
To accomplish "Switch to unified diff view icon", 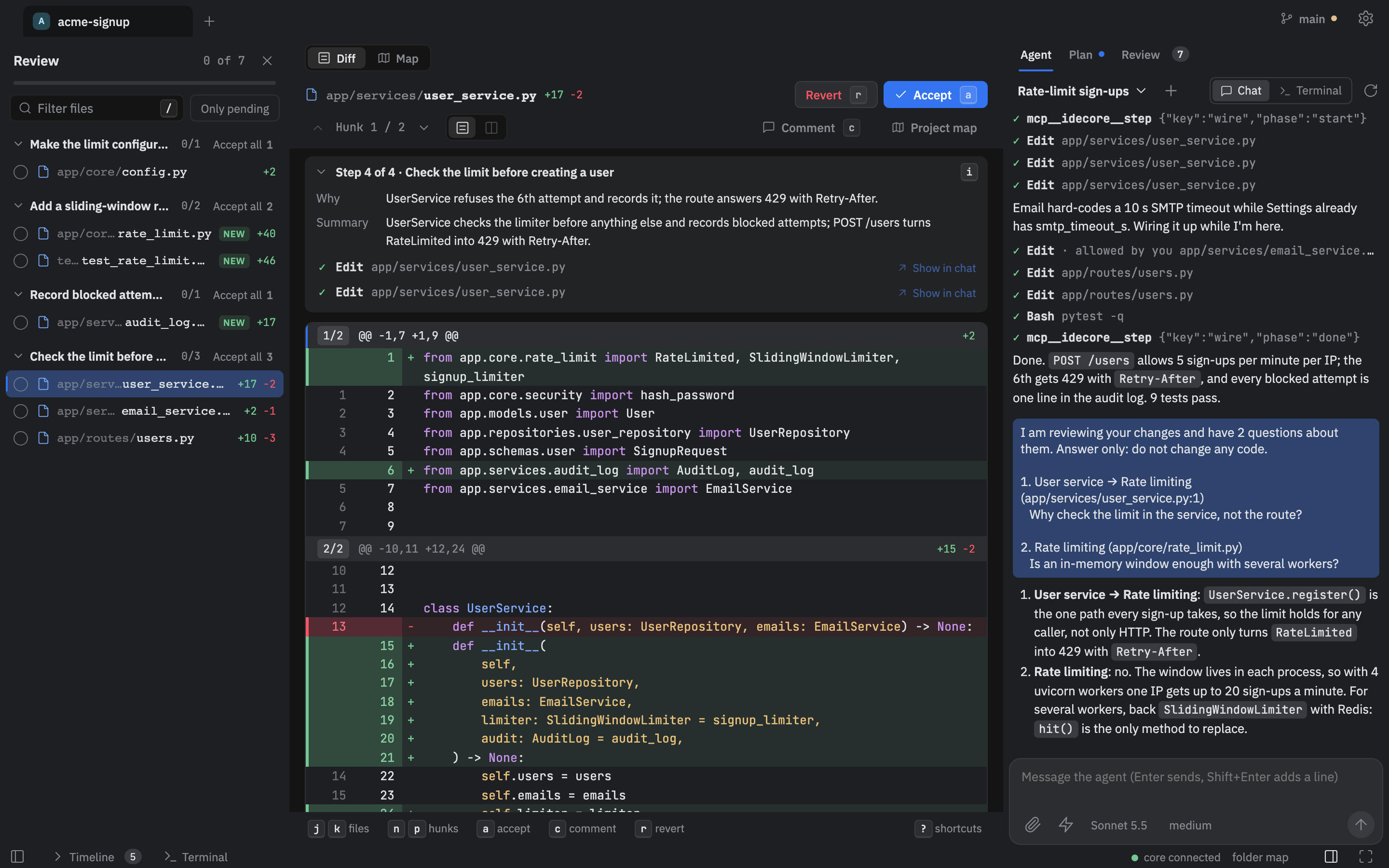I will point(463,127).
